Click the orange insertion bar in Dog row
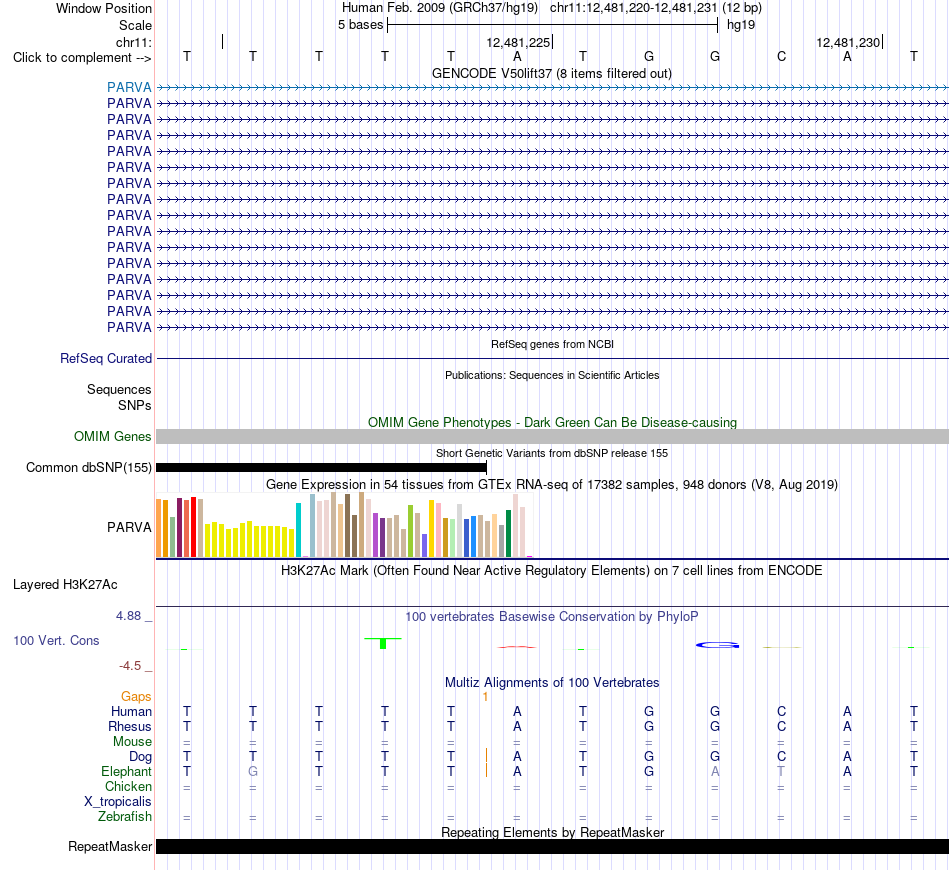The width and height of the screenshot is (950, 870). point(486,755)
